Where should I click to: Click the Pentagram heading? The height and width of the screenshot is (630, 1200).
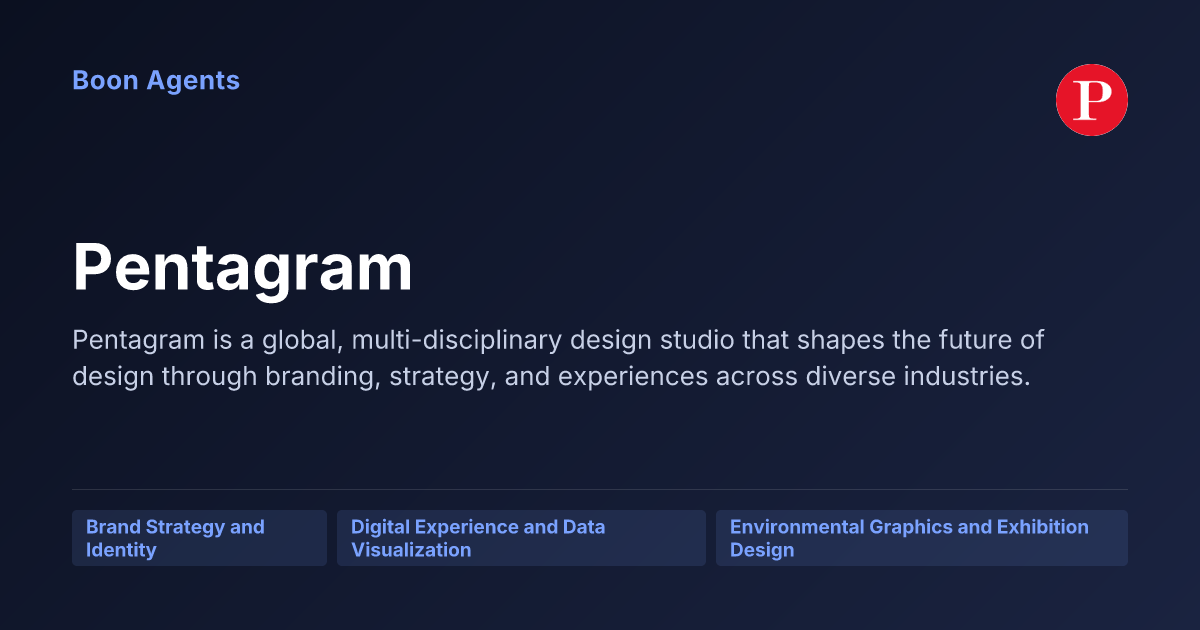[x=242, y=268]
